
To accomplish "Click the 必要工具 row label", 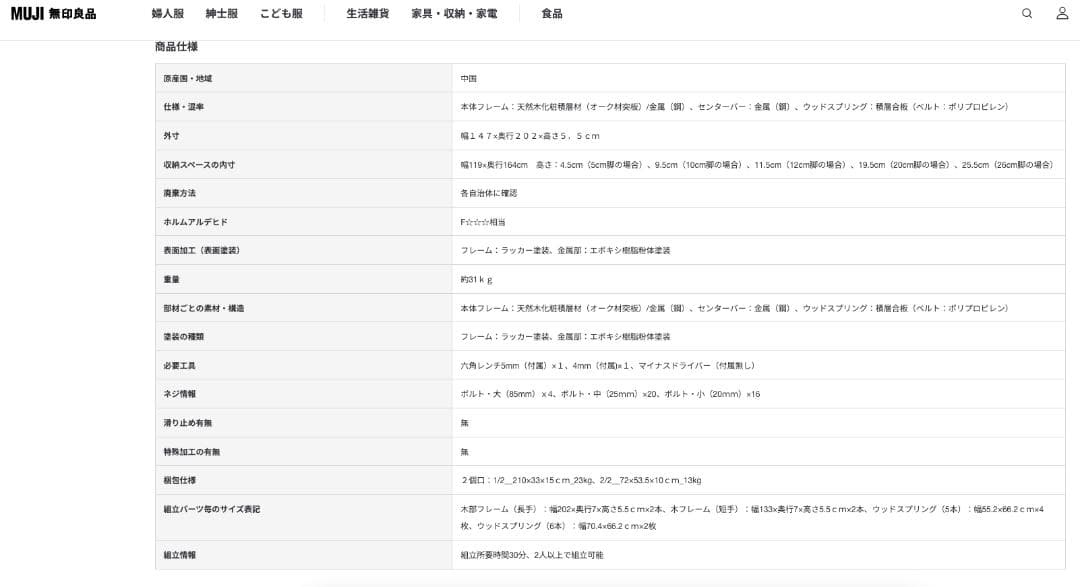I will [180, 366].
